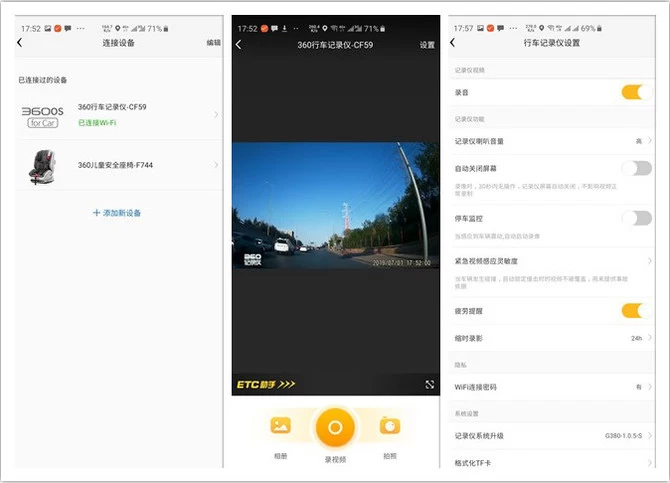Open the WiFi连接密码 setting row
The width and height of the screenshot is (670, 483).
pyautogui.click(x=550, y=386)
